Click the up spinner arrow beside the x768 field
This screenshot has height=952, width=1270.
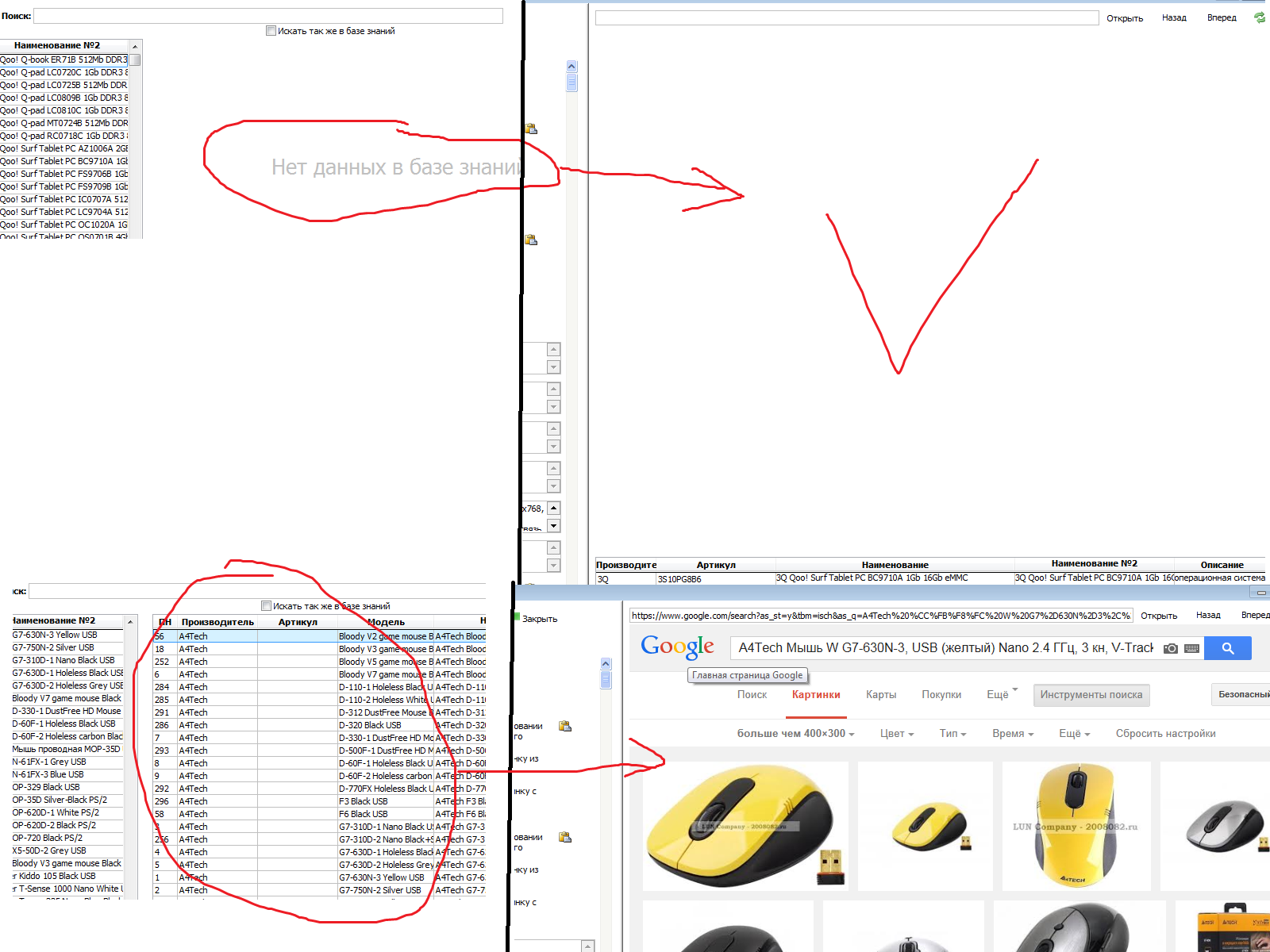554,508
